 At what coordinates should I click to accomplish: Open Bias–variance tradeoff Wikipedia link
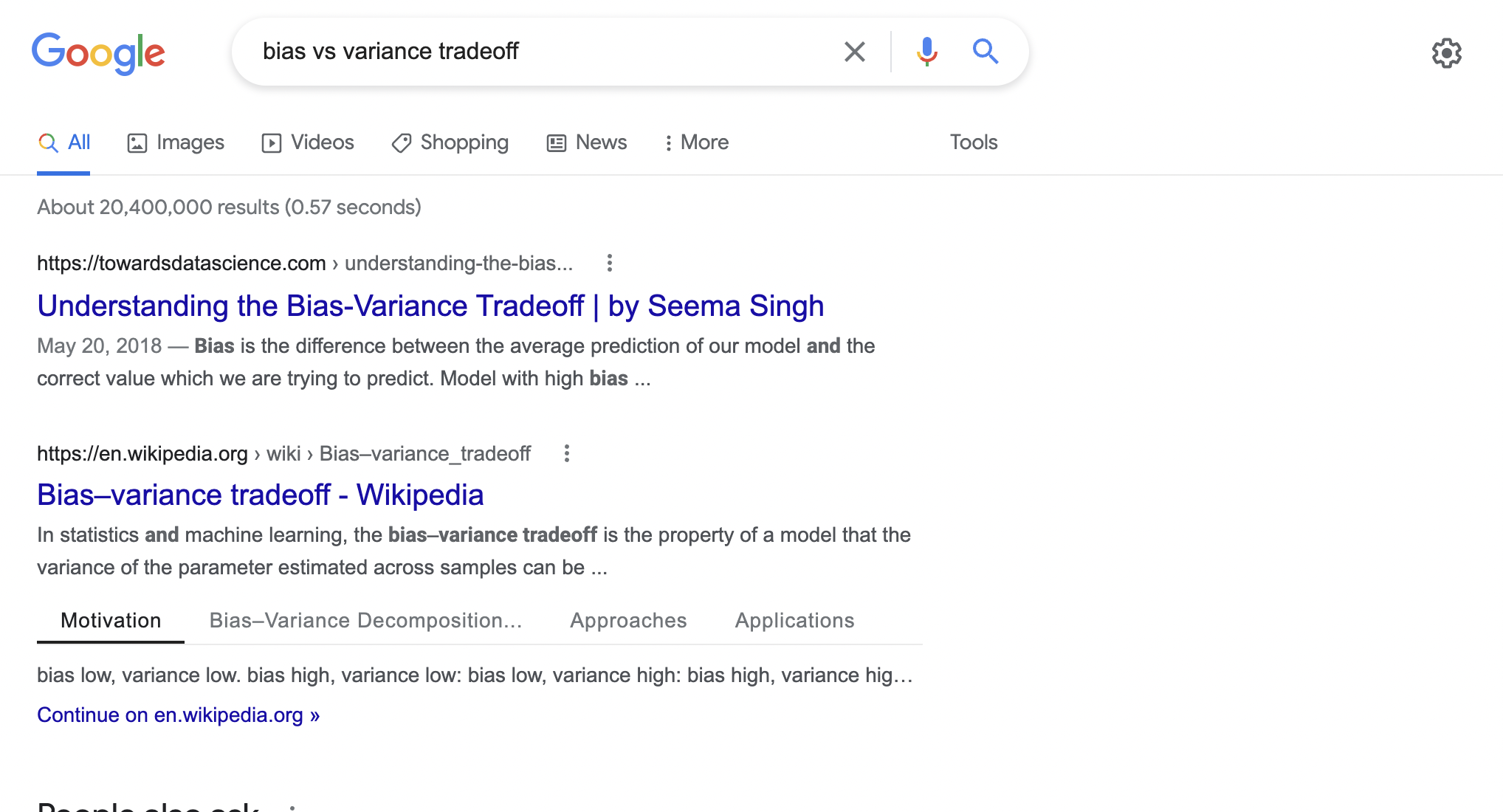pyautogui.click(x=261, y=495)
